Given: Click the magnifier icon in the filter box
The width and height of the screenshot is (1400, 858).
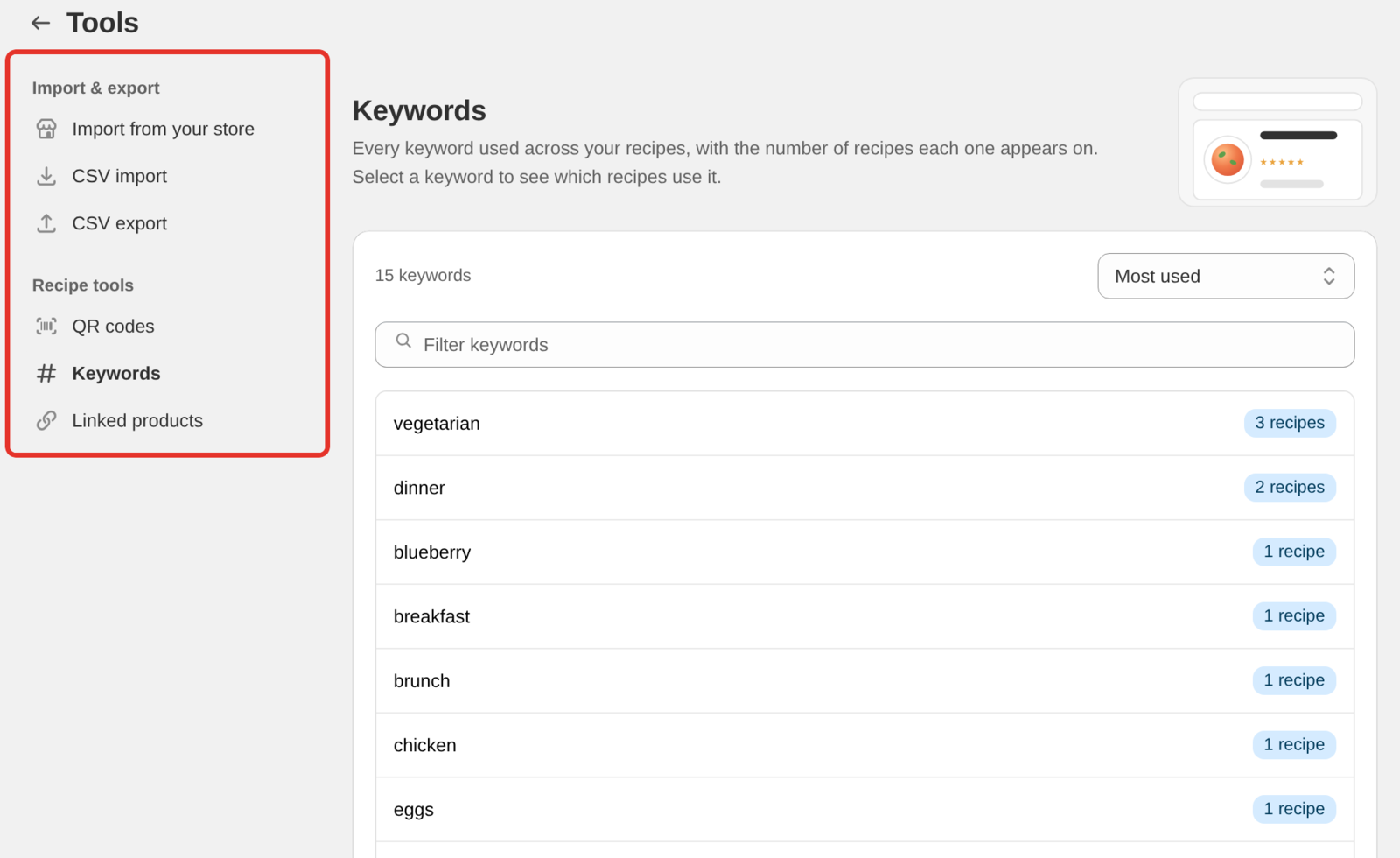Looking at the screenshot, I should point(403,341).
